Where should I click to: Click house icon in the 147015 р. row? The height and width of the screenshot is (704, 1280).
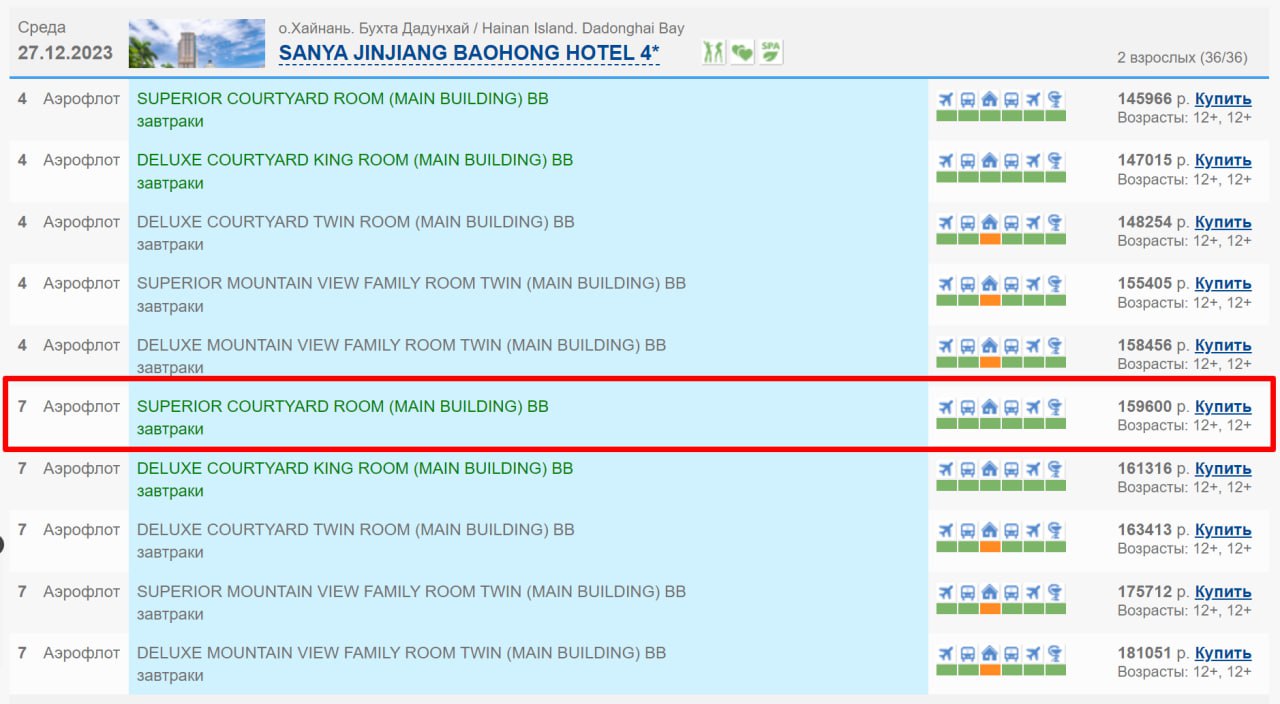pyautogui.click(x=989, y=161)
